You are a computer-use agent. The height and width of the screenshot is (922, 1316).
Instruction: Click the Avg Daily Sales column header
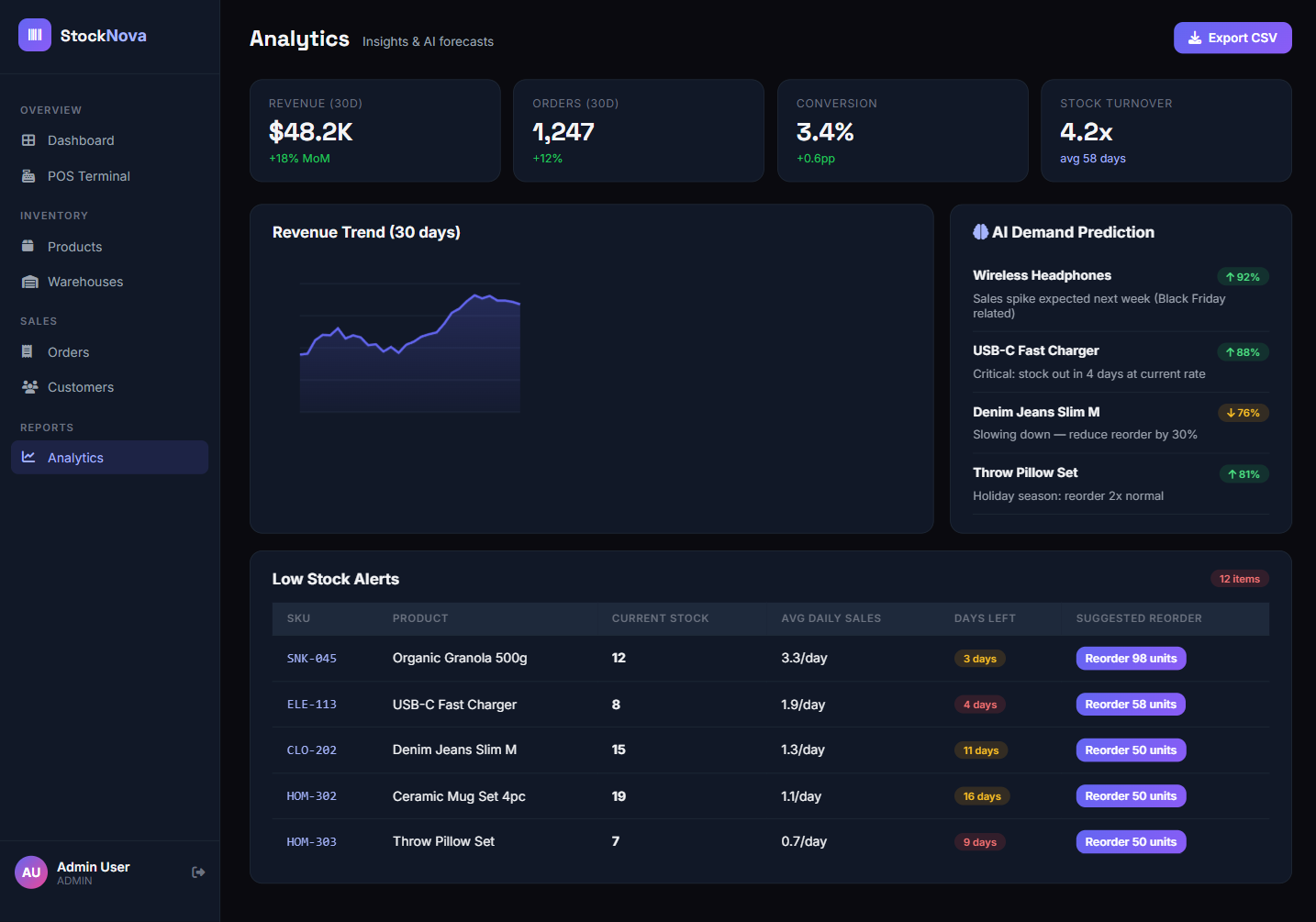pos(831,618)
